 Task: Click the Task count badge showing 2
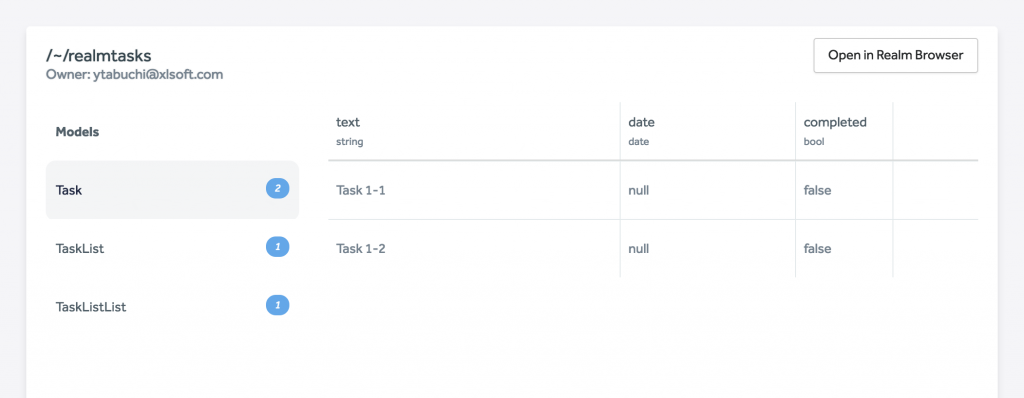point(278,189)
